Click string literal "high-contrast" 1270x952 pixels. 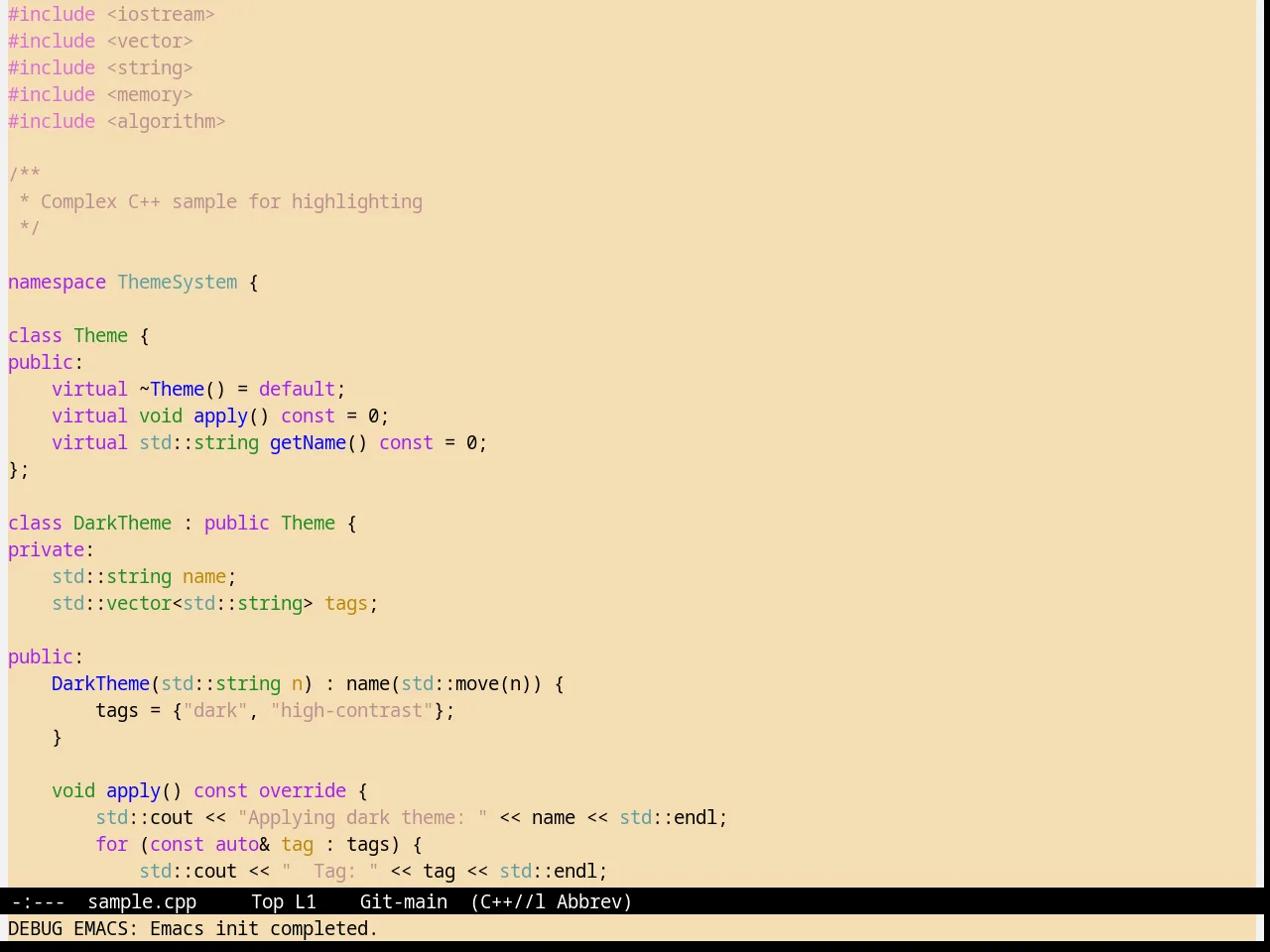coord(351,710)
